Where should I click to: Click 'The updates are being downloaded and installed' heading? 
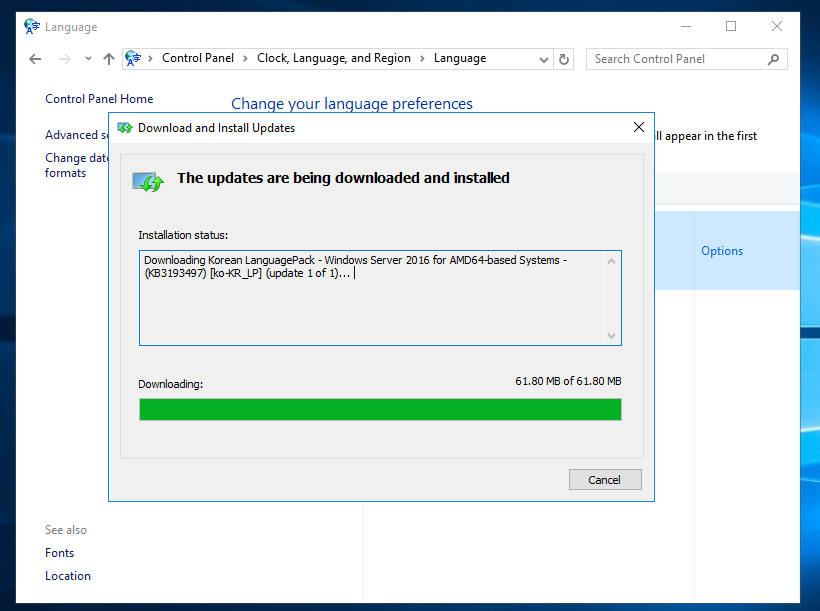click(343, 178)
